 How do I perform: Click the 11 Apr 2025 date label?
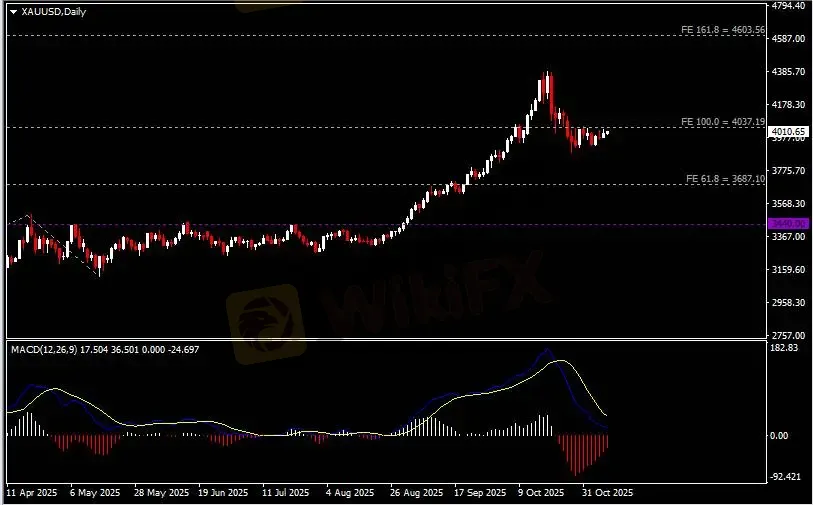tap(32, 493)
